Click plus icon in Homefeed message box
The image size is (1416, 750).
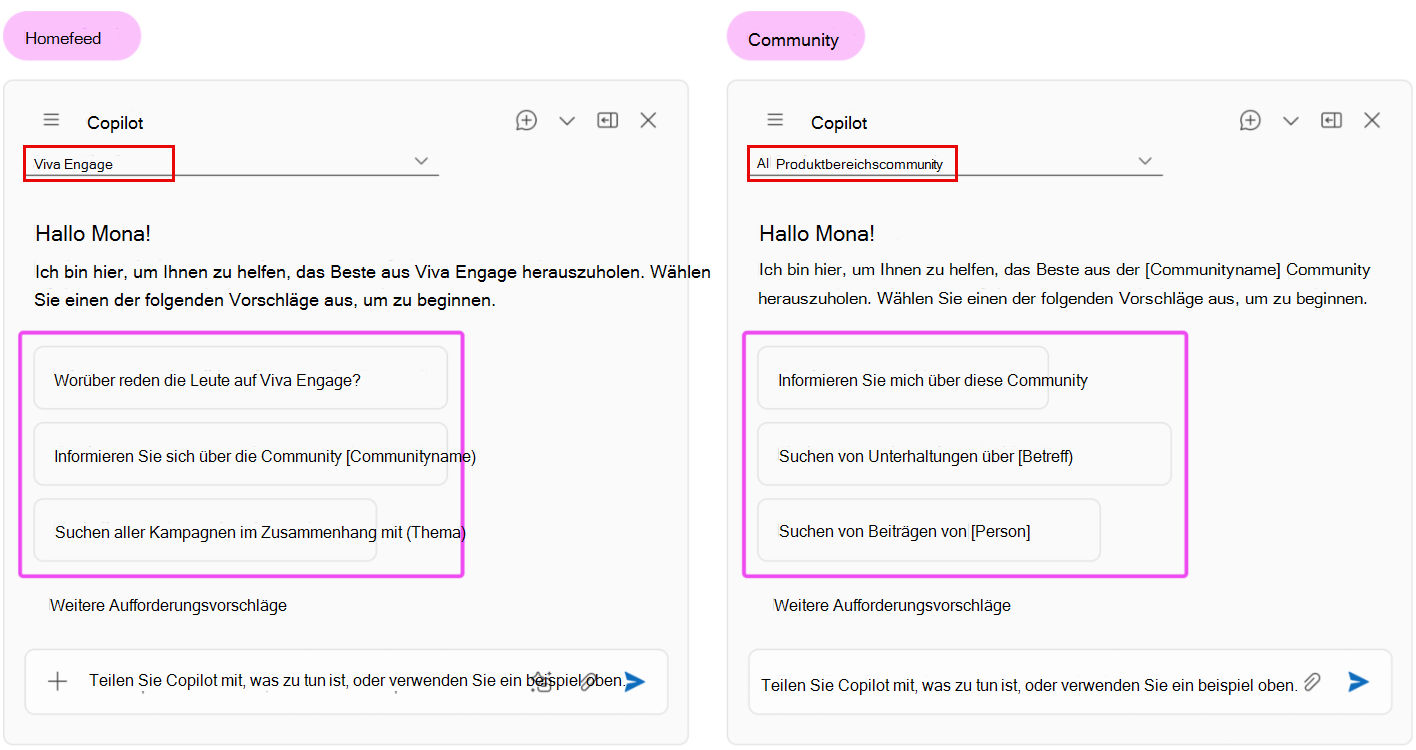click(58, 681)
